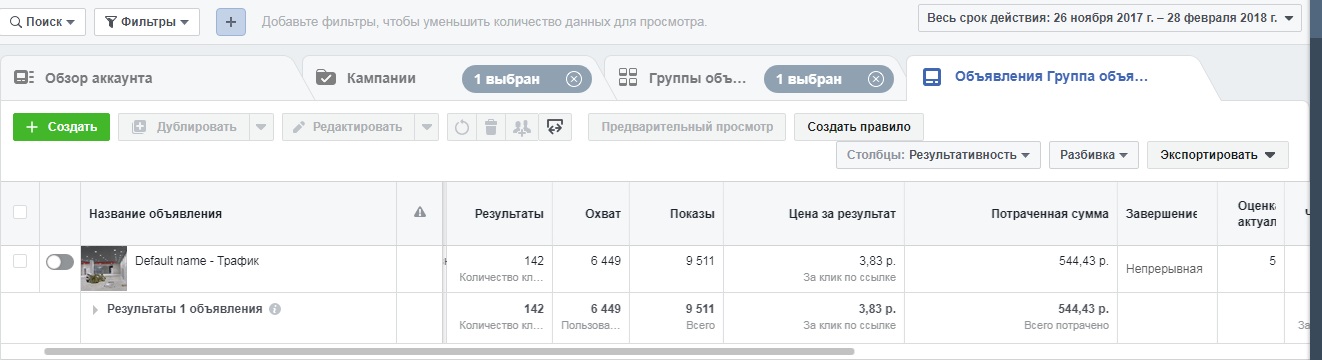
Task: Click the trash delete icon
Action: (491, 127)
